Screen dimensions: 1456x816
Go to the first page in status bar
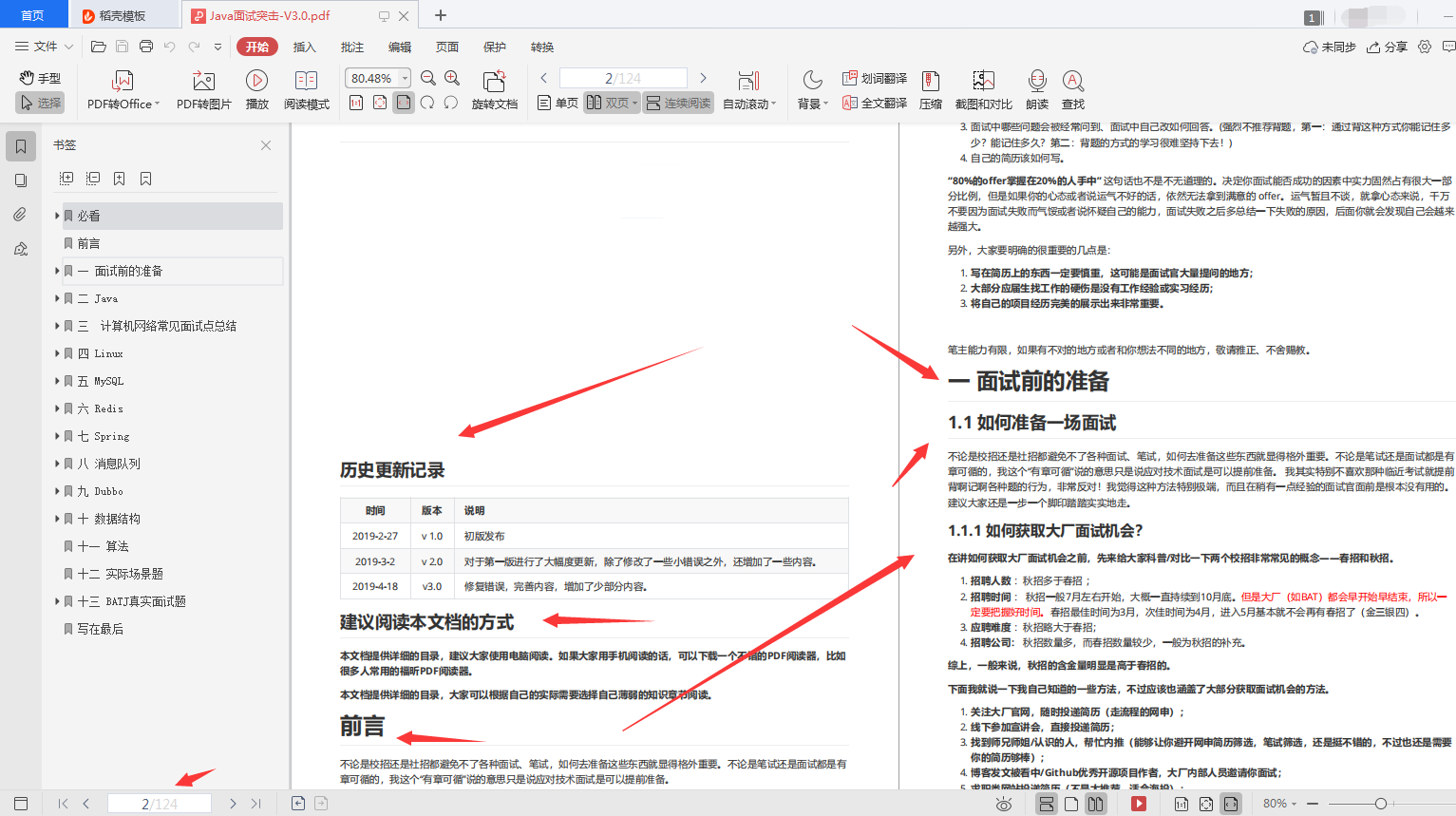(x=63, y=804)
